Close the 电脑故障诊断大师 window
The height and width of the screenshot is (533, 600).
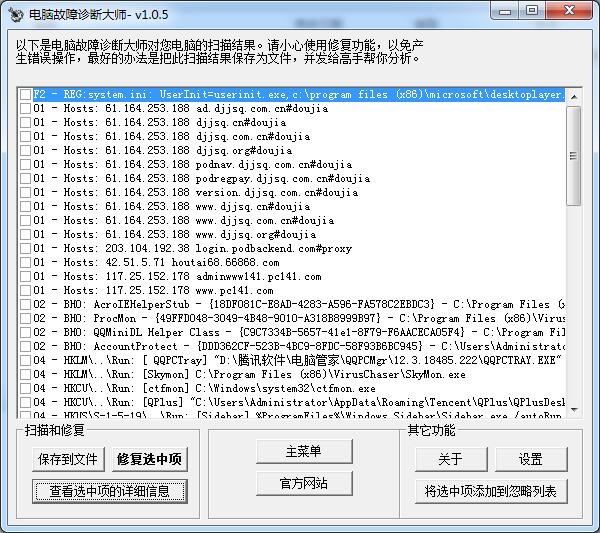pos(569,11)
